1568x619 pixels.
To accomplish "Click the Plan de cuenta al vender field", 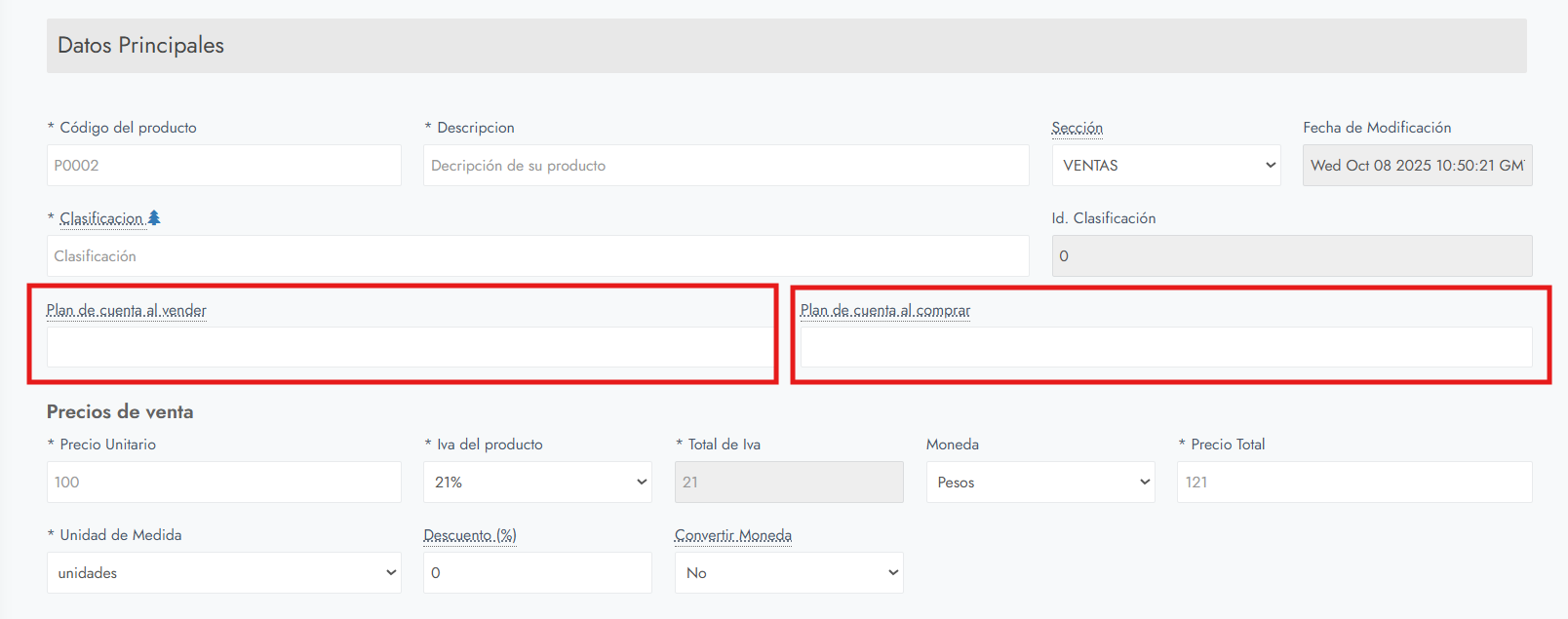I will [x=408, y=347].
